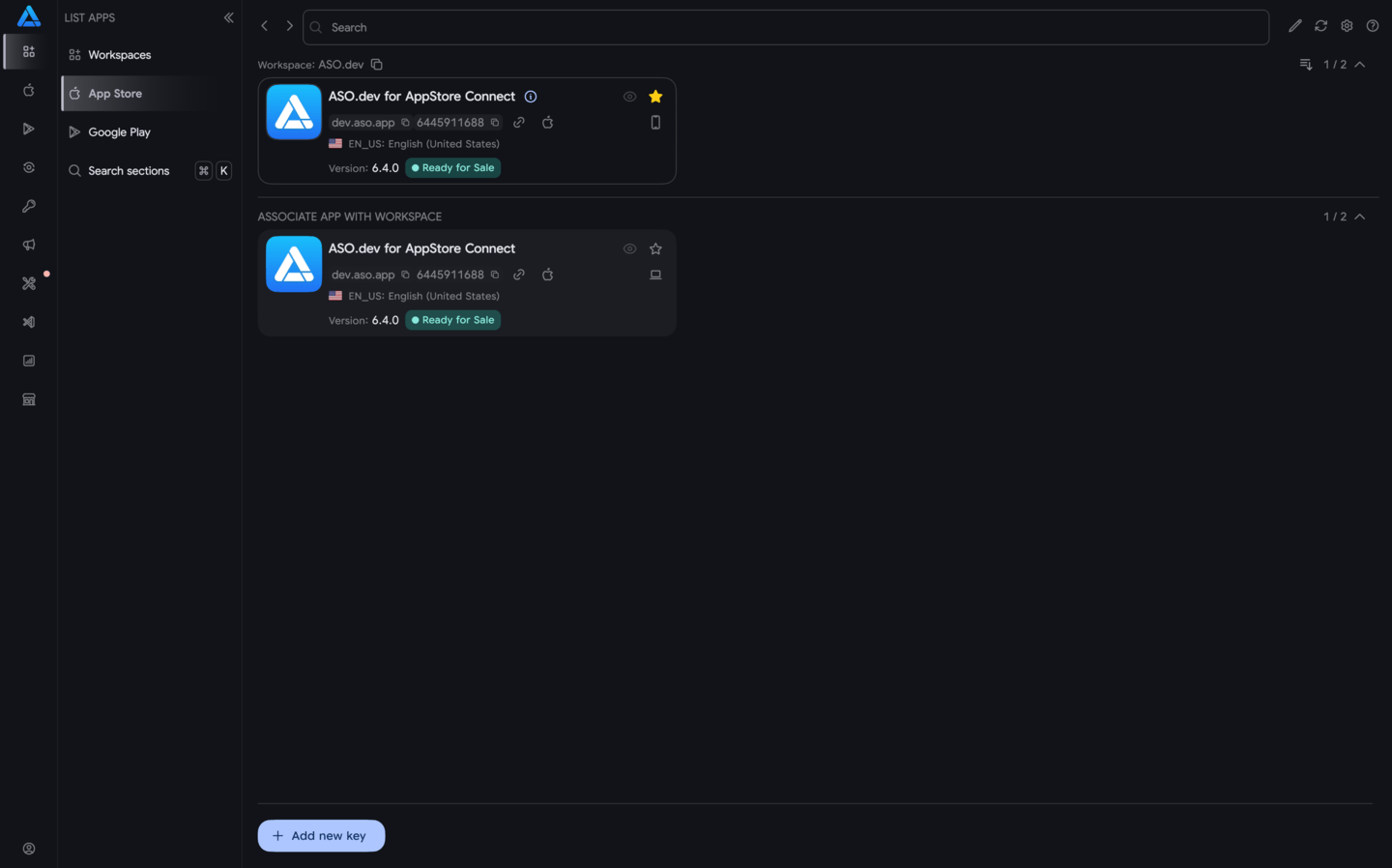Viewport: 1392px width, 868px height.
Task: Click the laptop icon in the Associate App card
Action: (655, 275)
